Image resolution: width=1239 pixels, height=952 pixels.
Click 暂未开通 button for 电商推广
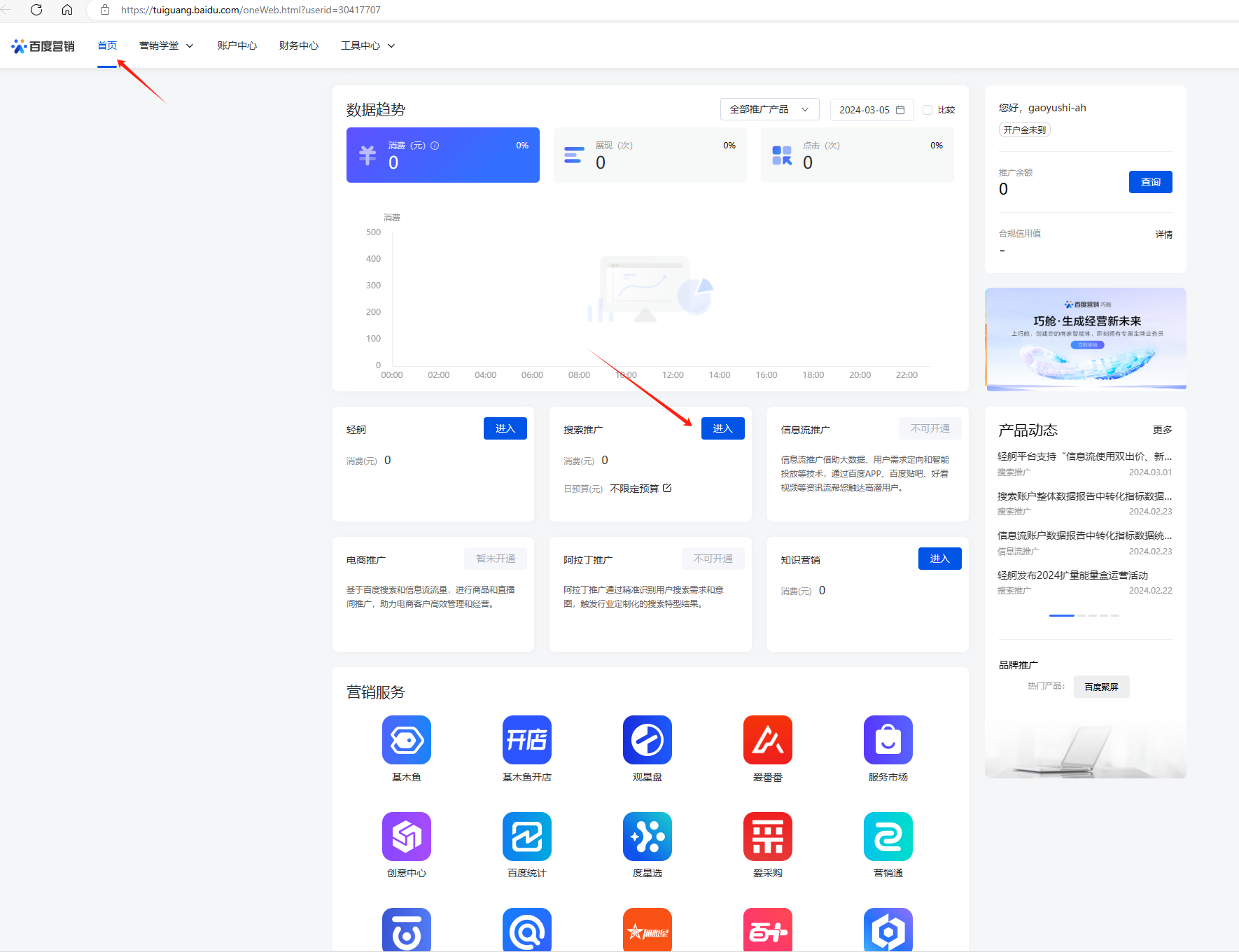[x=496, y=559]
